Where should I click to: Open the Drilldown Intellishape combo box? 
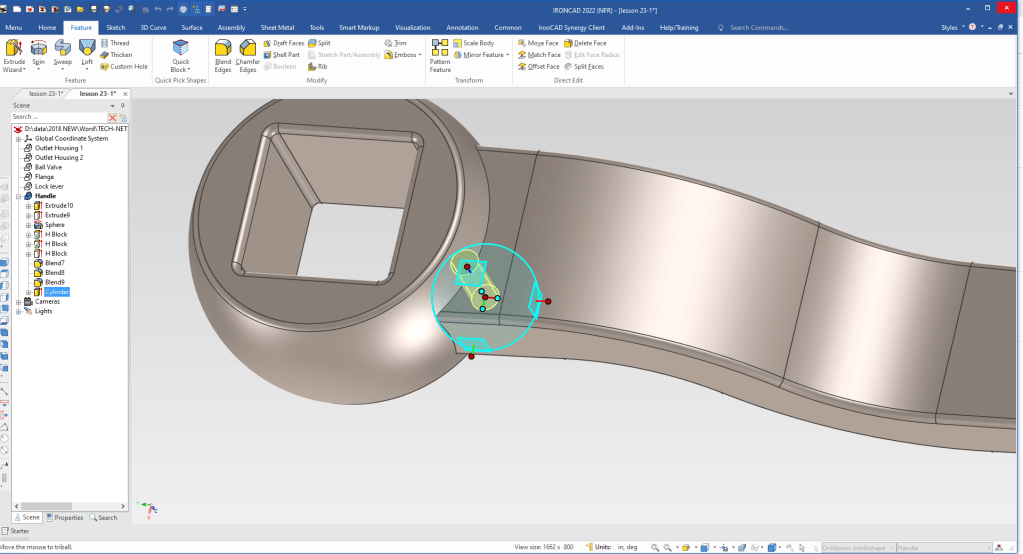[x=856, y=547]
